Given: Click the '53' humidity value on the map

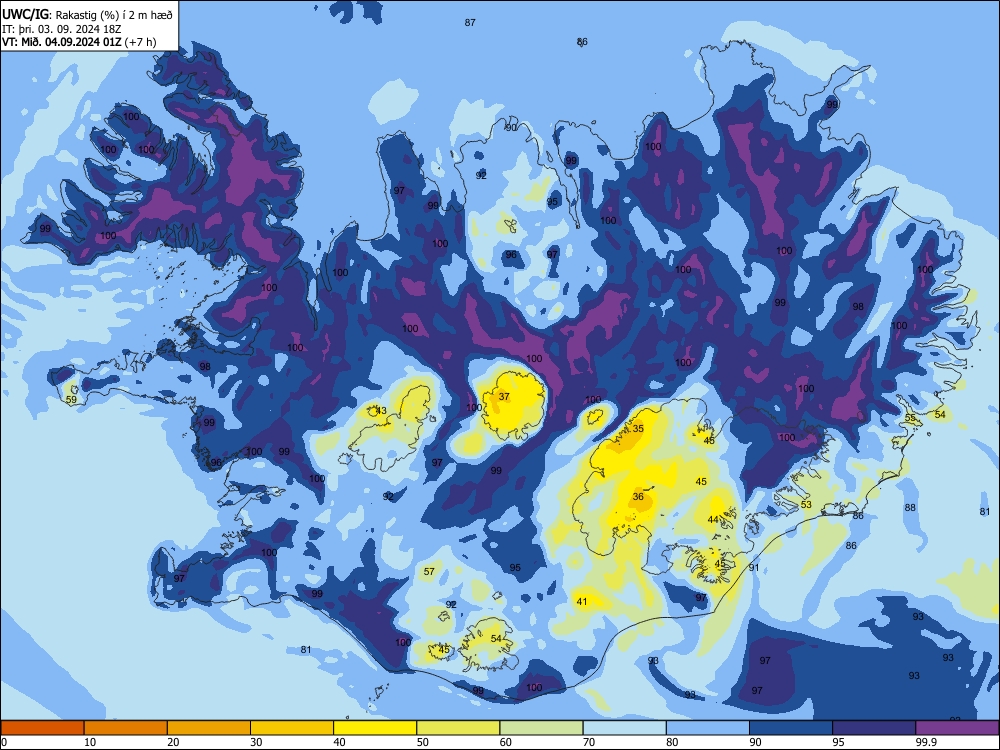Looking at the screenshot, I should pos(806,504).
